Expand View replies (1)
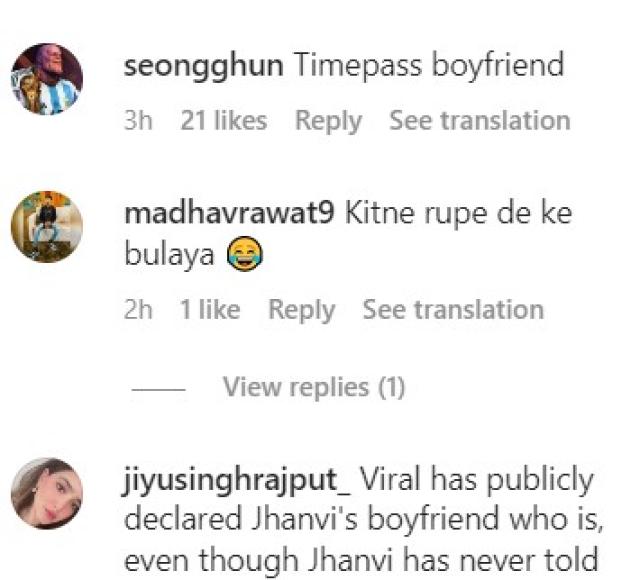The height and width of the screenshot is (580, 640). click(313, 387)
